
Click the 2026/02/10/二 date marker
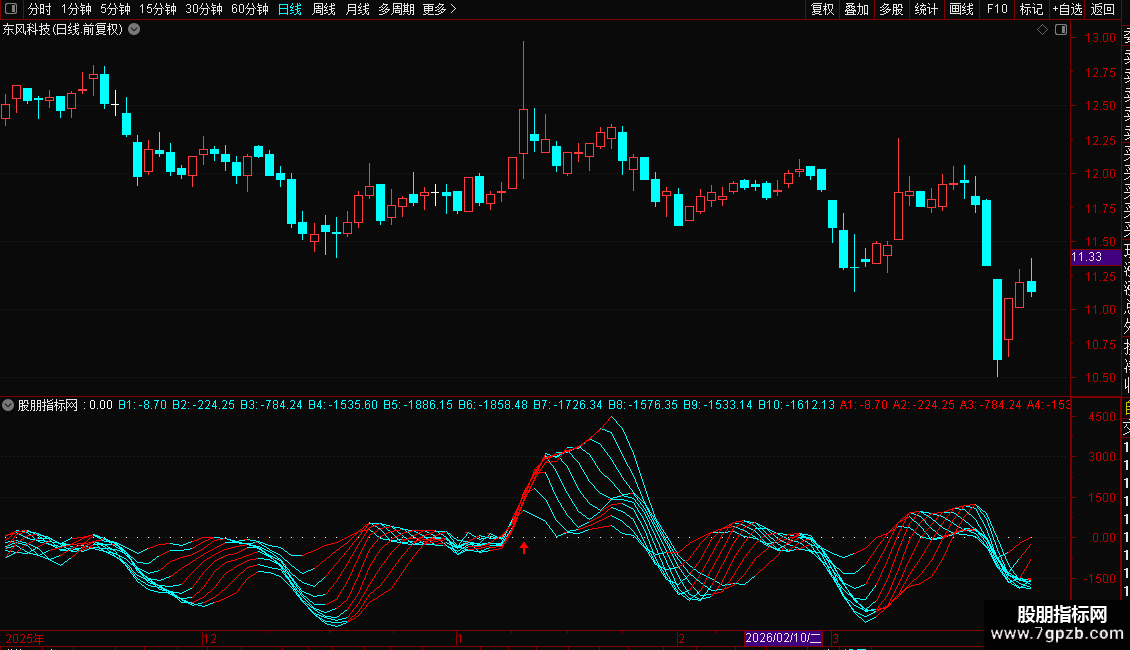pyautogui.click(x=783, y=638)
